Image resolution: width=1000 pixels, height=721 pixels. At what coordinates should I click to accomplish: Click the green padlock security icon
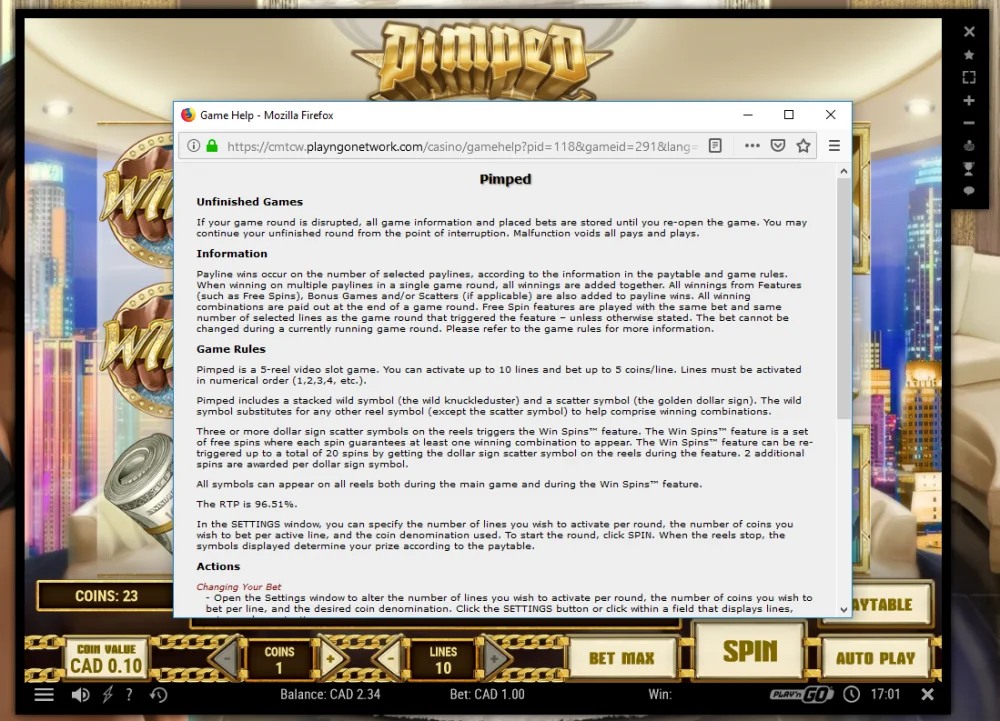click(212, 146)
